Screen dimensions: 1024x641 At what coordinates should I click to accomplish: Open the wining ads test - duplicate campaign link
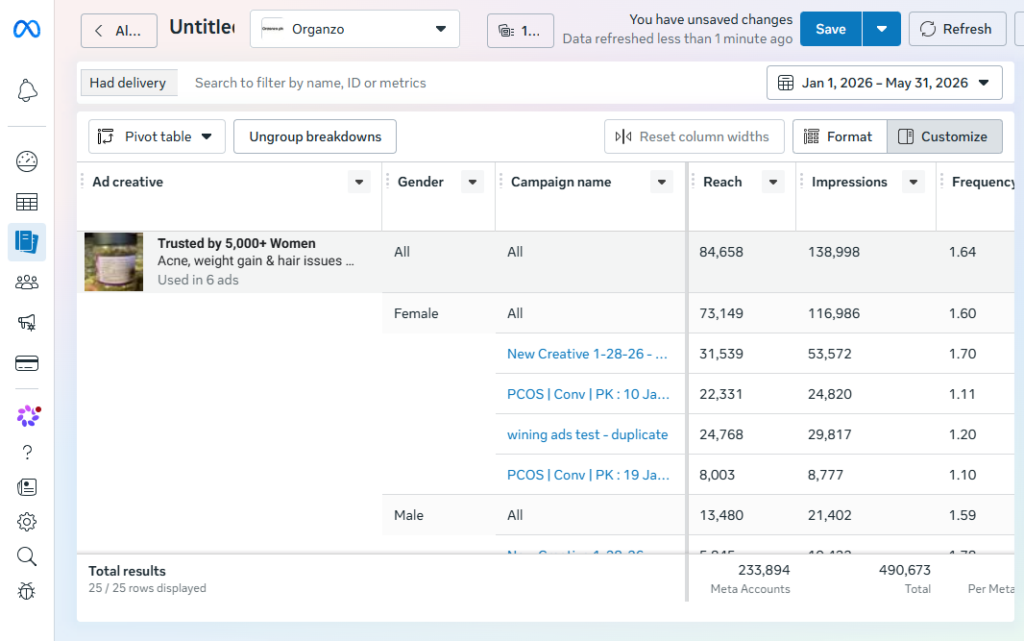tap(587, 434)
